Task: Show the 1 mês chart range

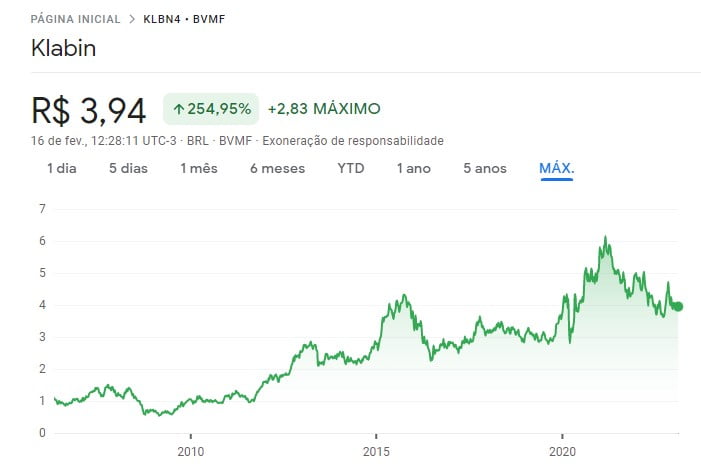Action: [x=198, y=168]
